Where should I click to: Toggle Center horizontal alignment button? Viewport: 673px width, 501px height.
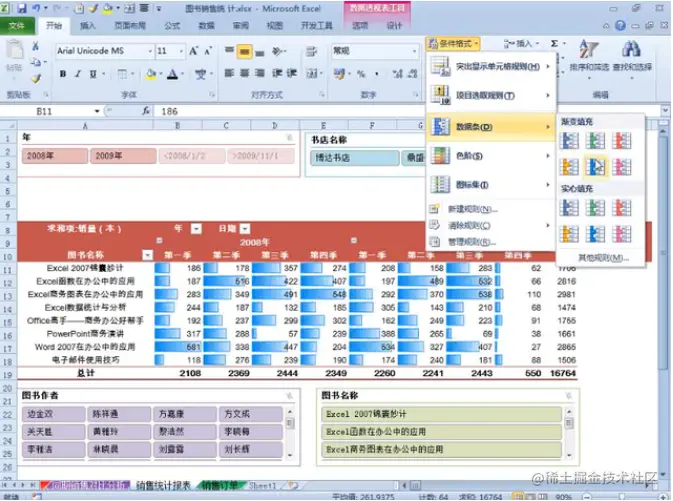(x=244, y=73)
